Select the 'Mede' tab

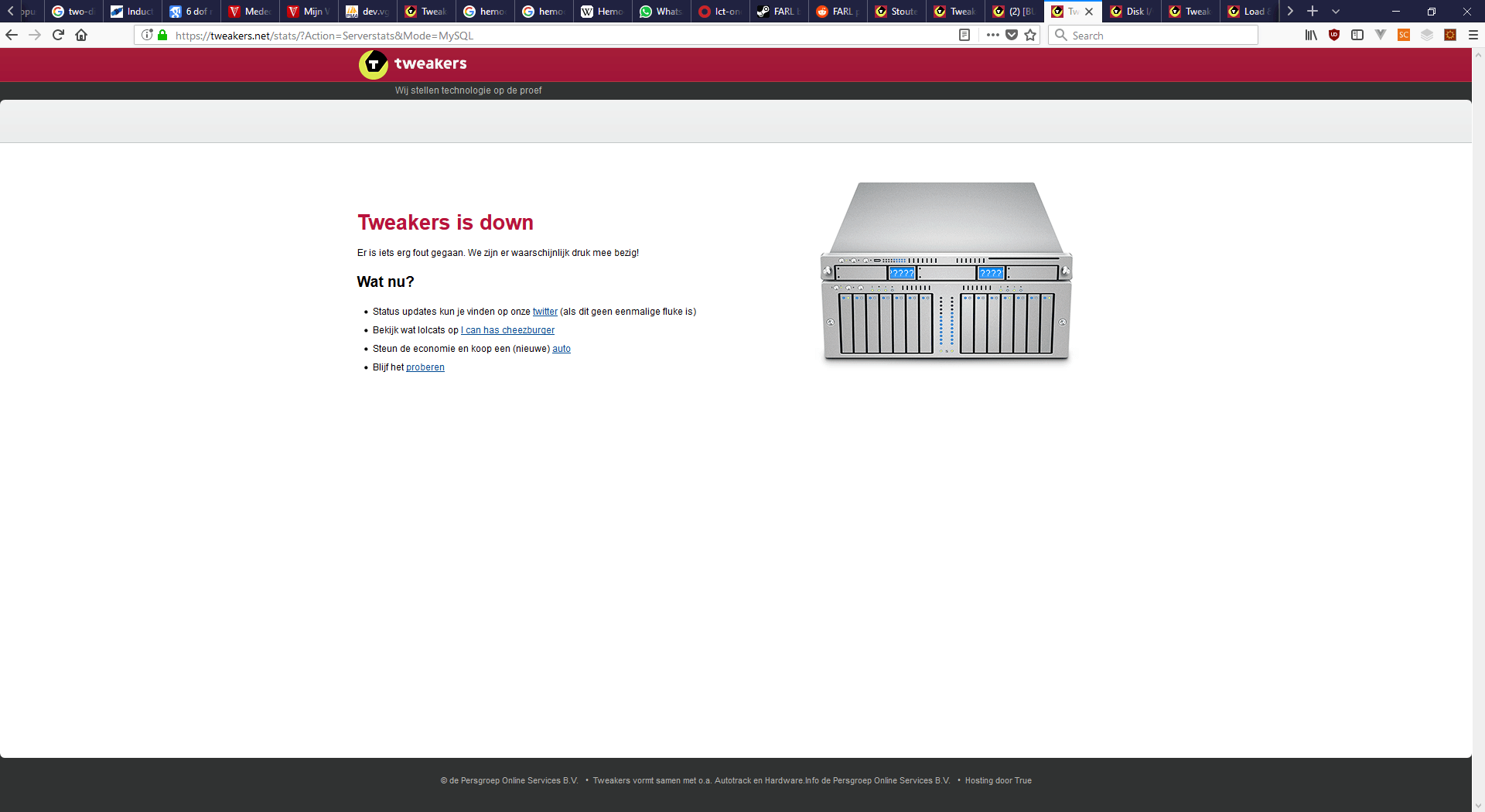click(250, 12)
